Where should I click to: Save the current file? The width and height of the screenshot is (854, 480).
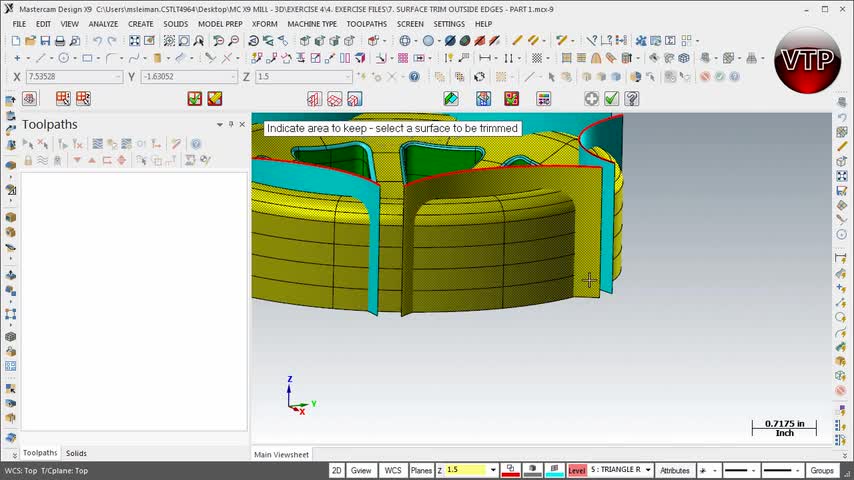[x=45, y=41]
